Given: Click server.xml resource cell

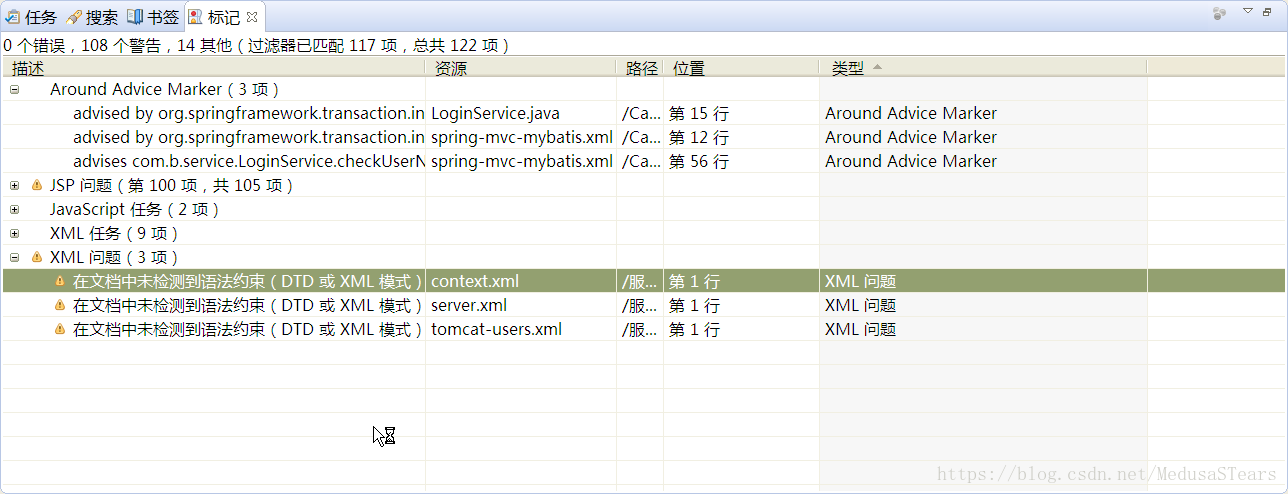Looking at the screenshot, I should 469,305.
